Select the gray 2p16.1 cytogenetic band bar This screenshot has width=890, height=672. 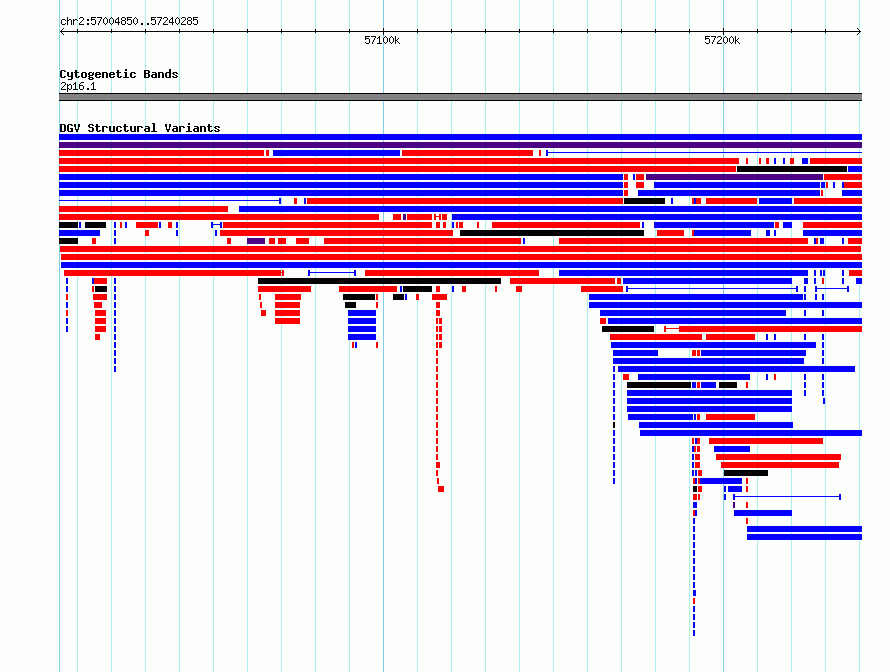460,97
